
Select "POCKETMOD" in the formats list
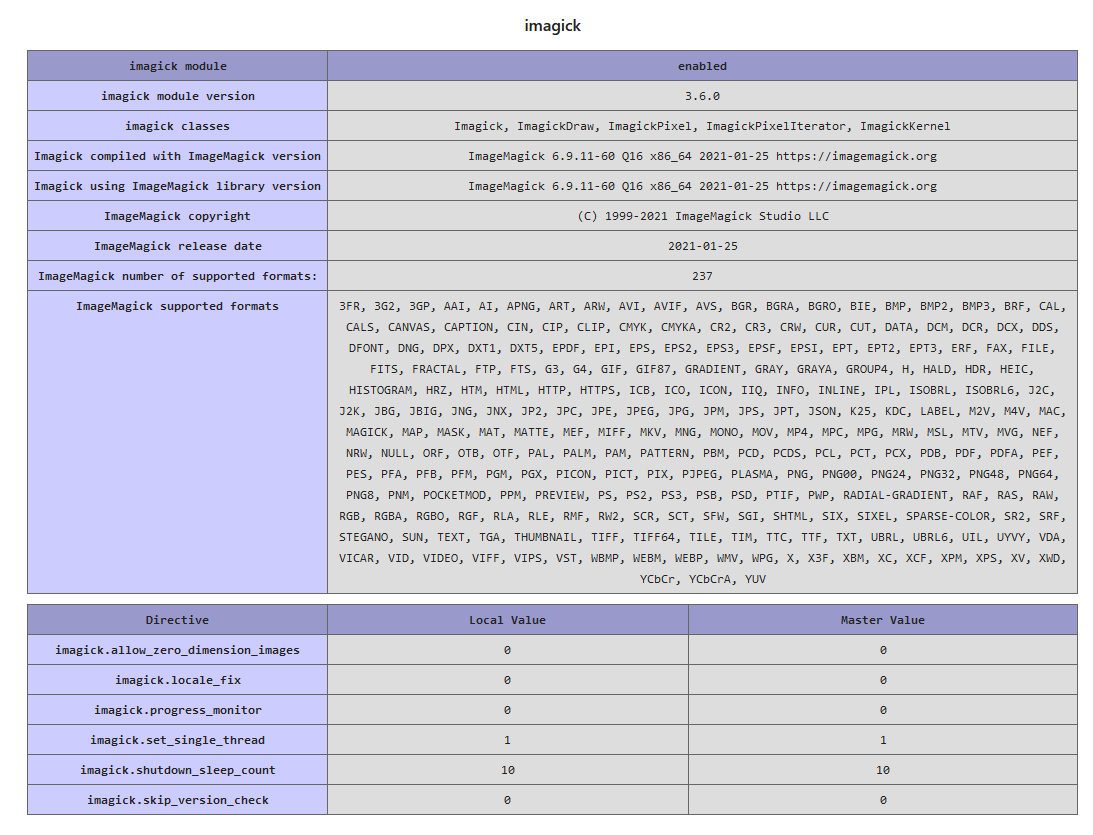point(454,495)
